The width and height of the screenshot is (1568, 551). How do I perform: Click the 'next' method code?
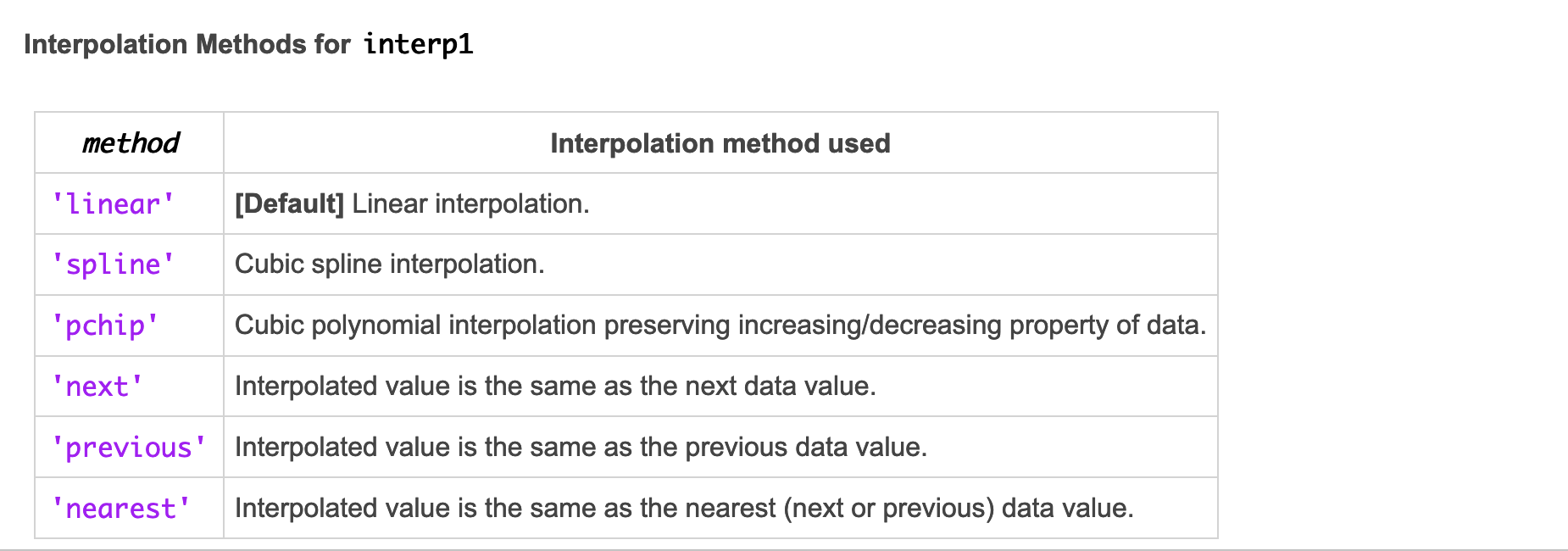[97, 387]
